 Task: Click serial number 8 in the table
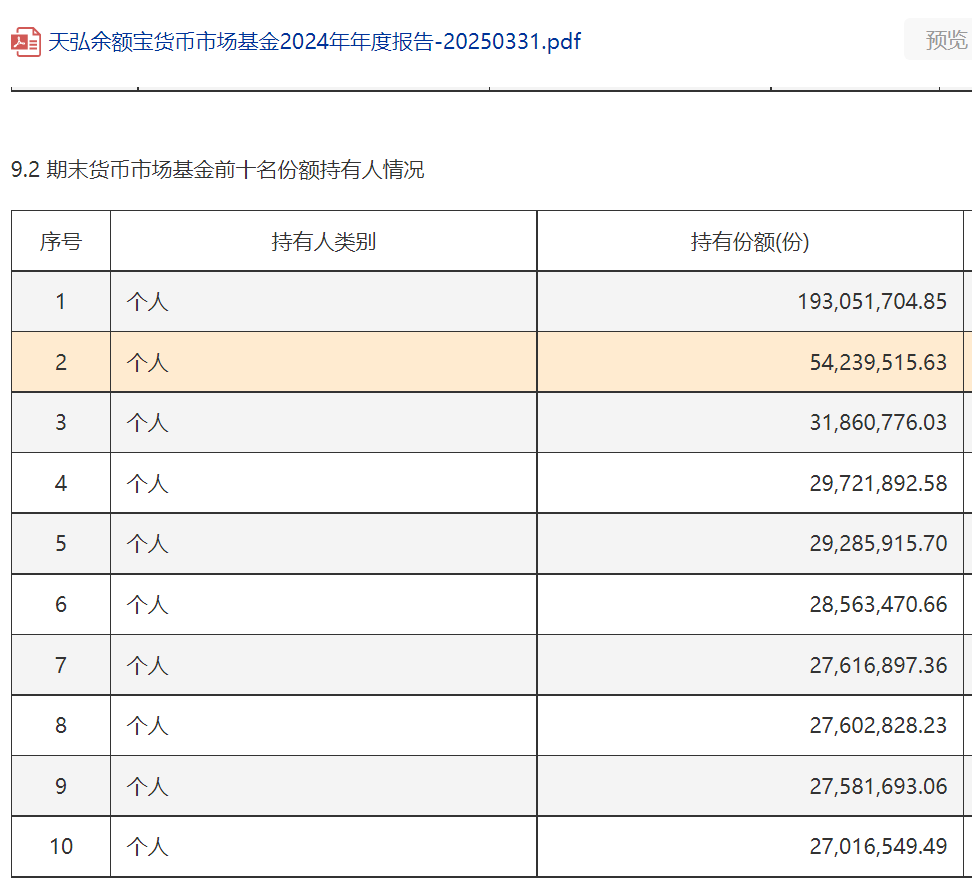[61, 725]
